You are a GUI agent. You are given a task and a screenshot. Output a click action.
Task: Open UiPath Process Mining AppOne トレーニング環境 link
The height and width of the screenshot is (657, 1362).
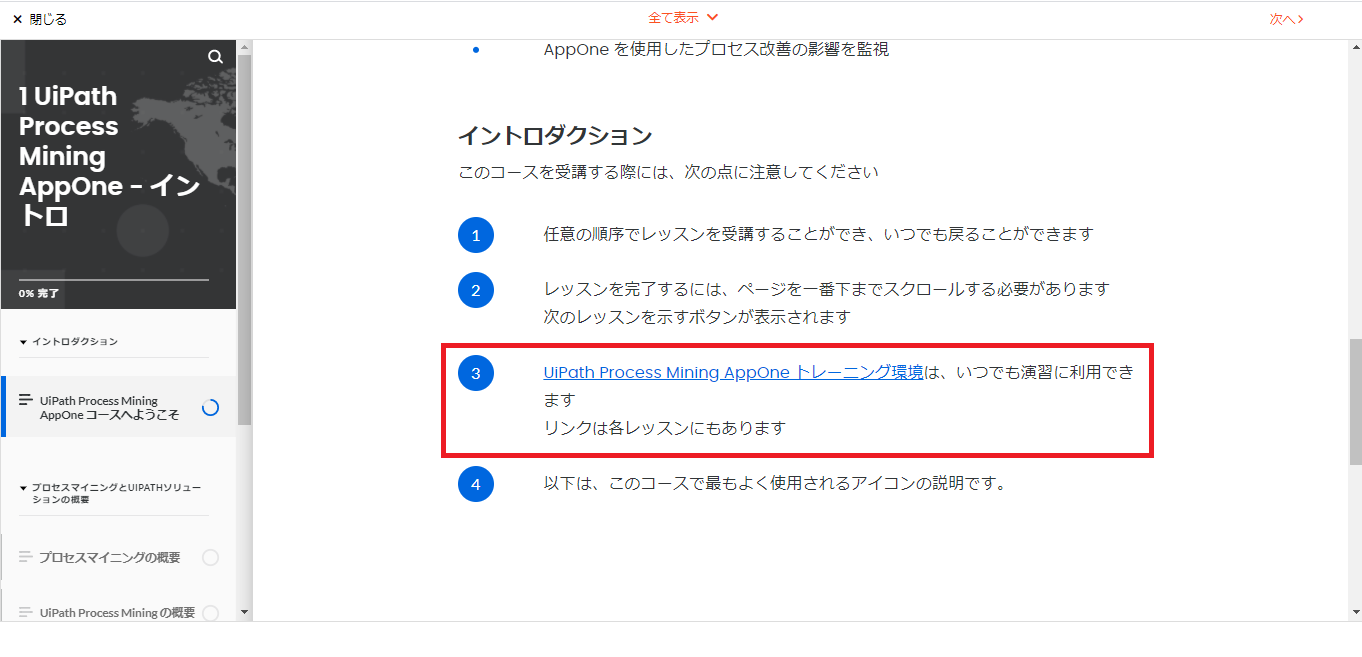(x=733, y=372)
